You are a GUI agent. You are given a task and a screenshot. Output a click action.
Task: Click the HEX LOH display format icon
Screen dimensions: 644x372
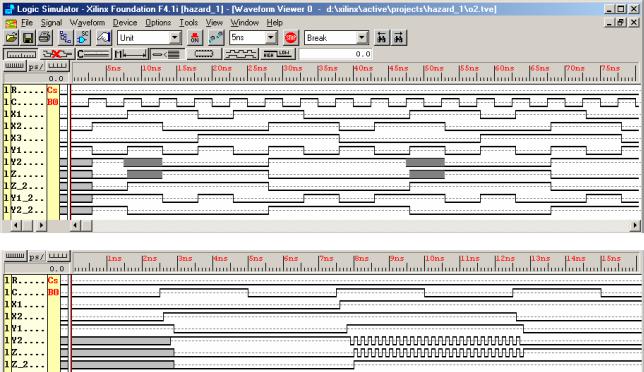(278, 54)
